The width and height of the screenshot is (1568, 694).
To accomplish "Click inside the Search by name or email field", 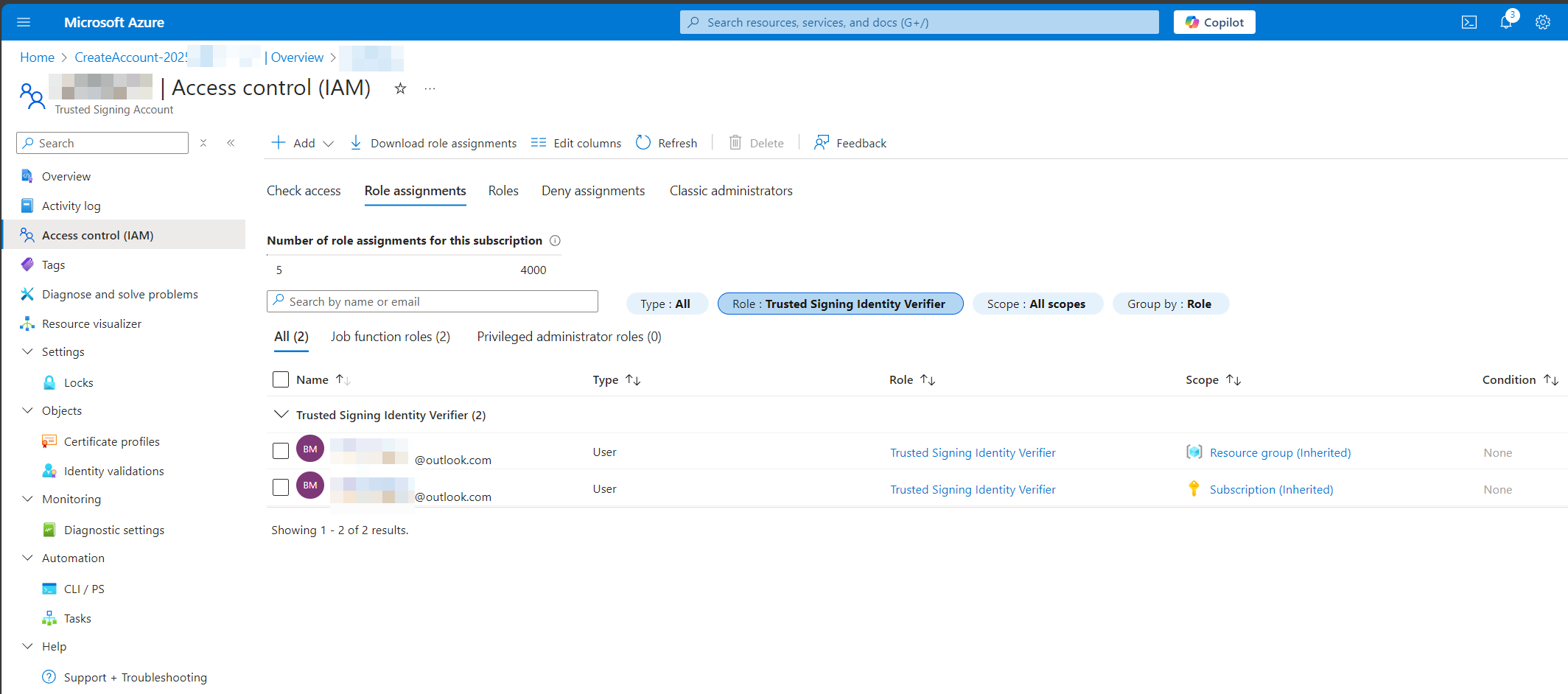I will tap(432, 301).
